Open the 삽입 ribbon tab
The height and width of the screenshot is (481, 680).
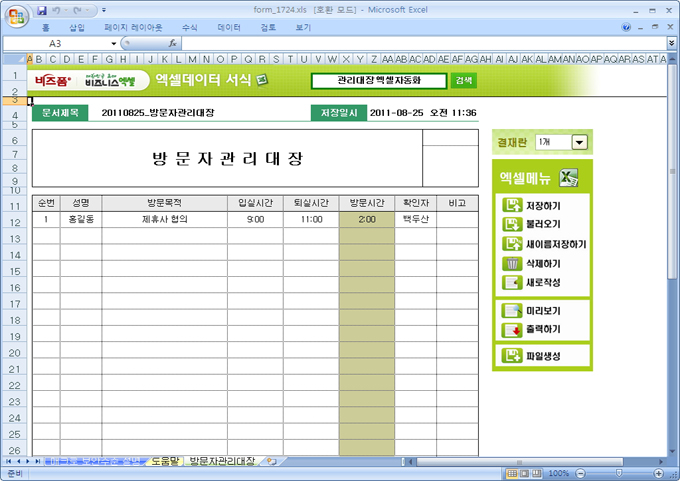[77, 28]
